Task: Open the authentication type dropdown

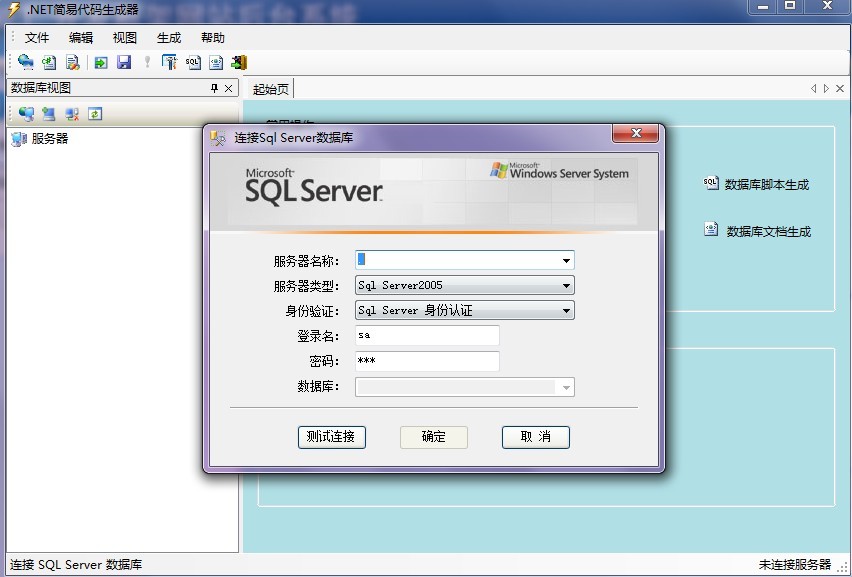Action: pos(566,311)
